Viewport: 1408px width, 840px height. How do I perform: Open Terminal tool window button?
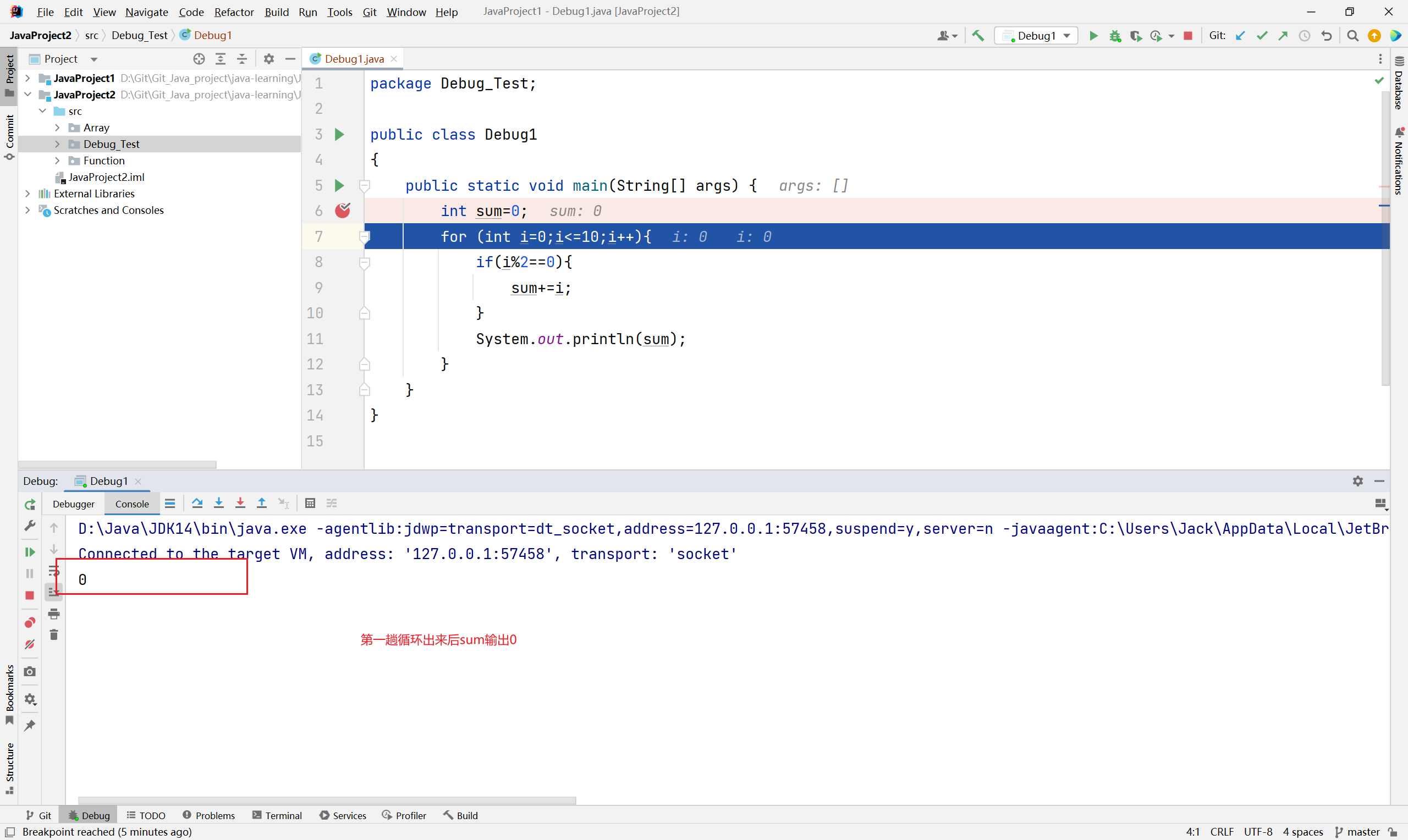(277, 815)
